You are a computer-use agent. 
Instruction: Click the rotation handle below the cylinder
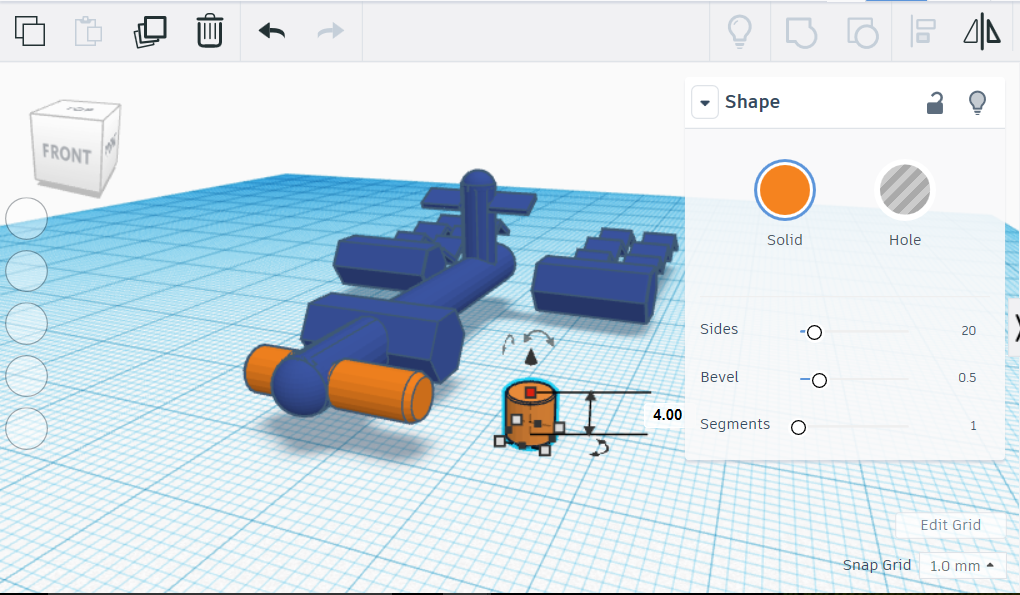point(600,447)
